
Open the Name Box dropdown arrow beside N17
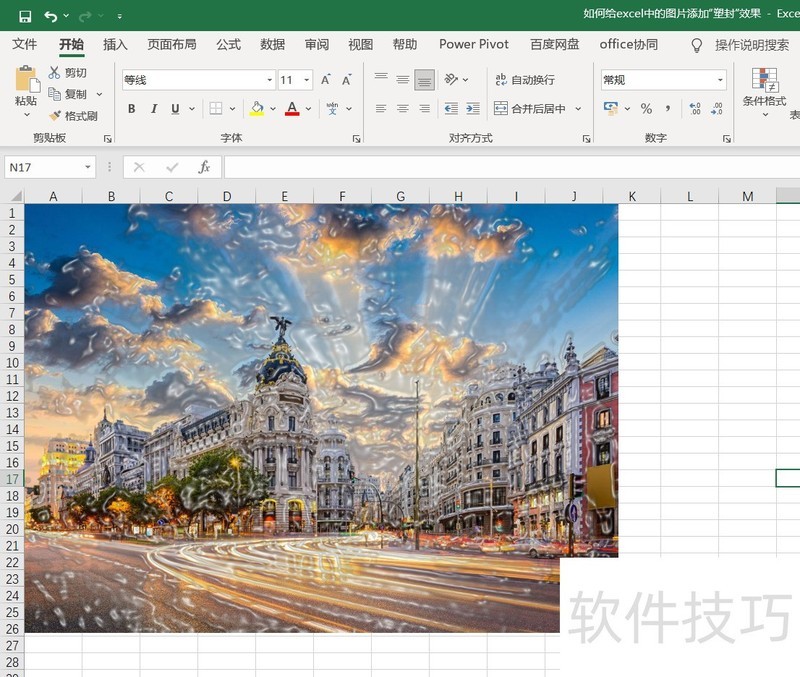(x=88, y=167)
